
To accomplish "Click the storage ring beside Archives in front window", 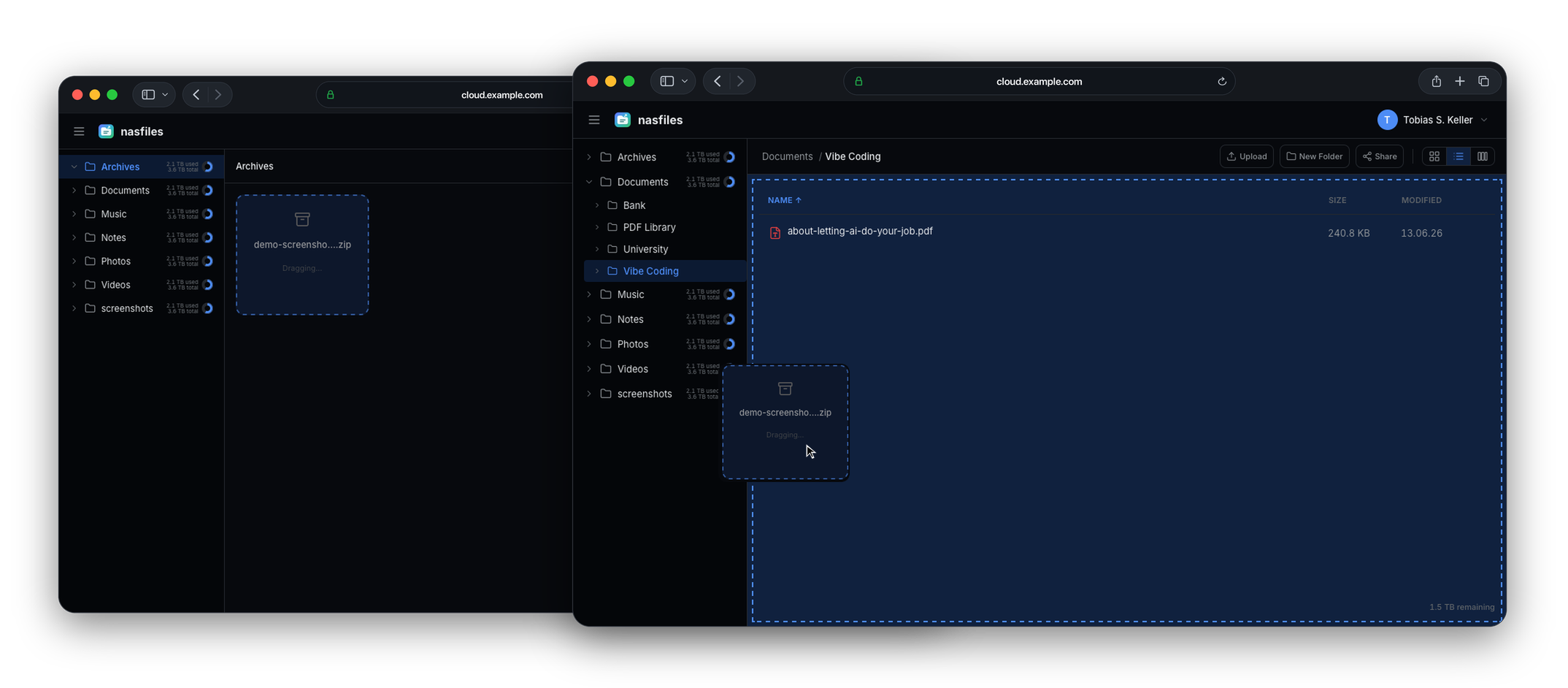I will point(729,157).
